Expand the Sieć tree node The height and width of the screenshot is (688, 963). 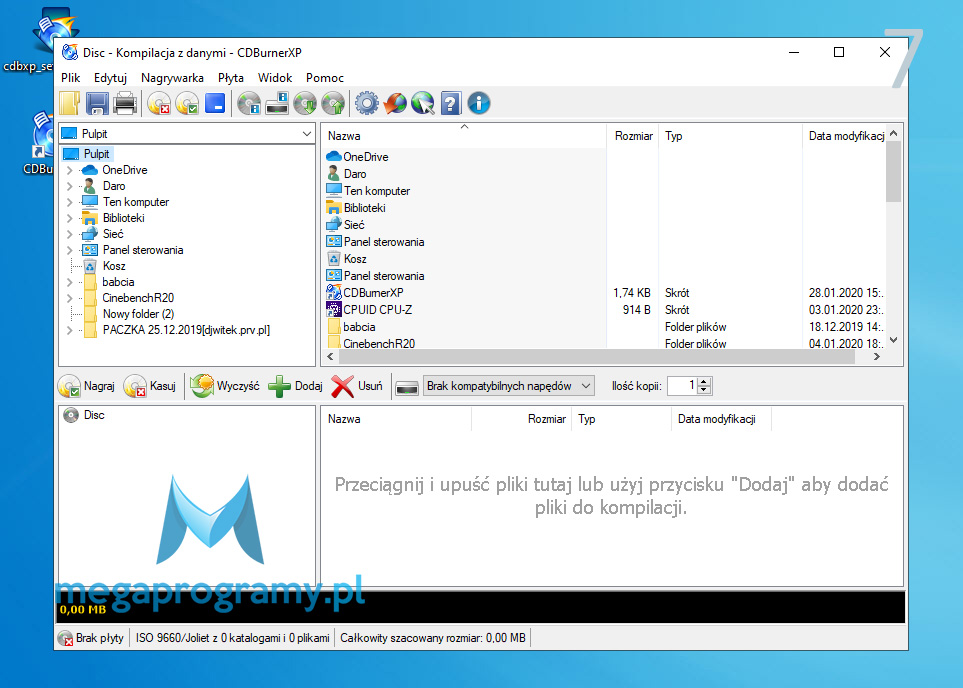pyautogui.click(x=69, y=234)
